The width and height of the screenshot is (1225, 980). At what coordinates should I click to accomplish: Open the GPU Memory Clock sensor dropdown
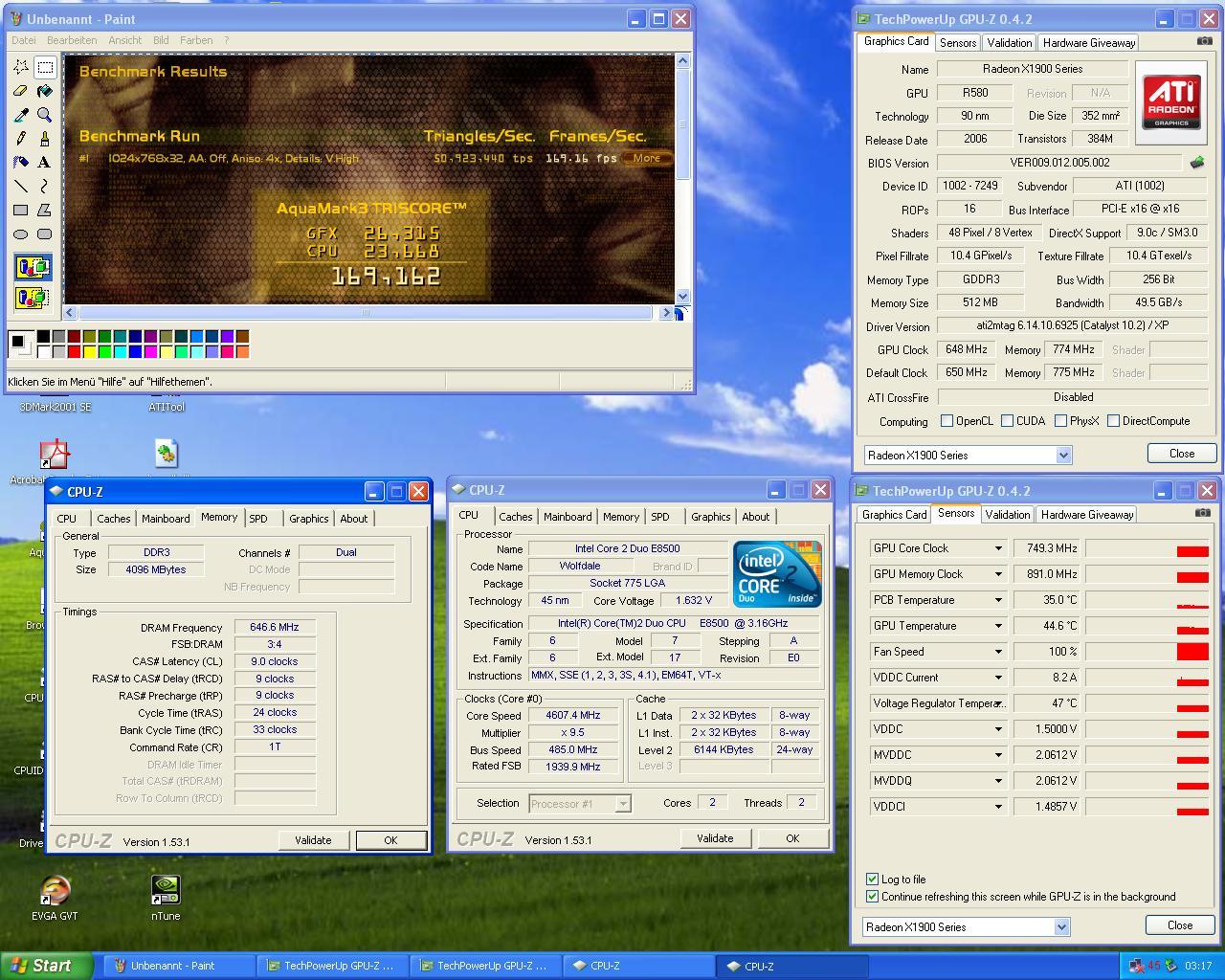[x=998, y=574]
